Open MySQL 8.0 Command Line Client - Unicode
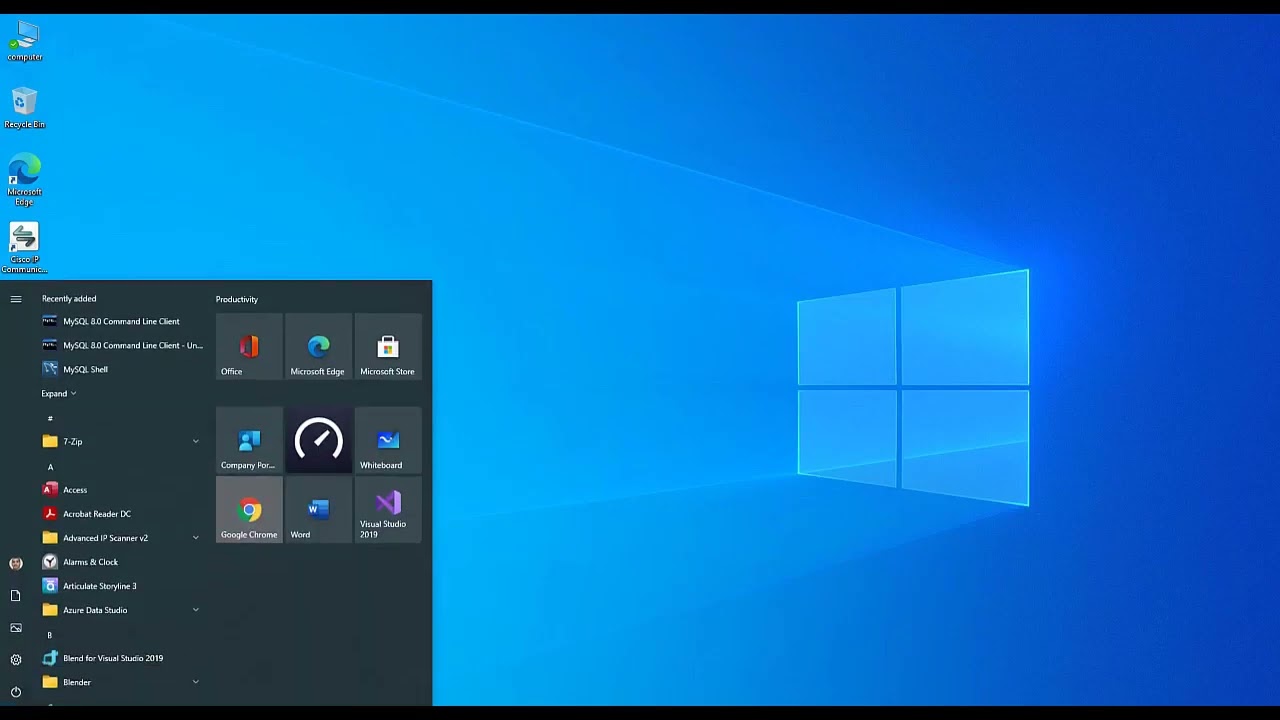 (122, 345)
